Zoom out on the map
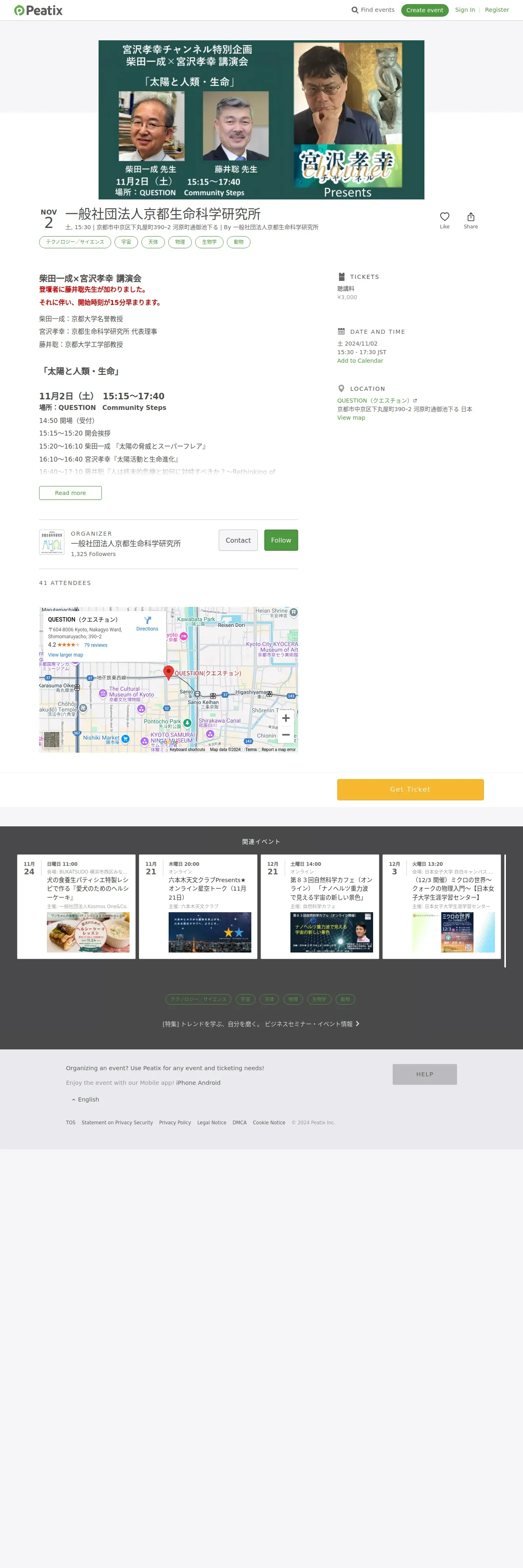This screenshot has height=1568, width=523. [286, 735]
